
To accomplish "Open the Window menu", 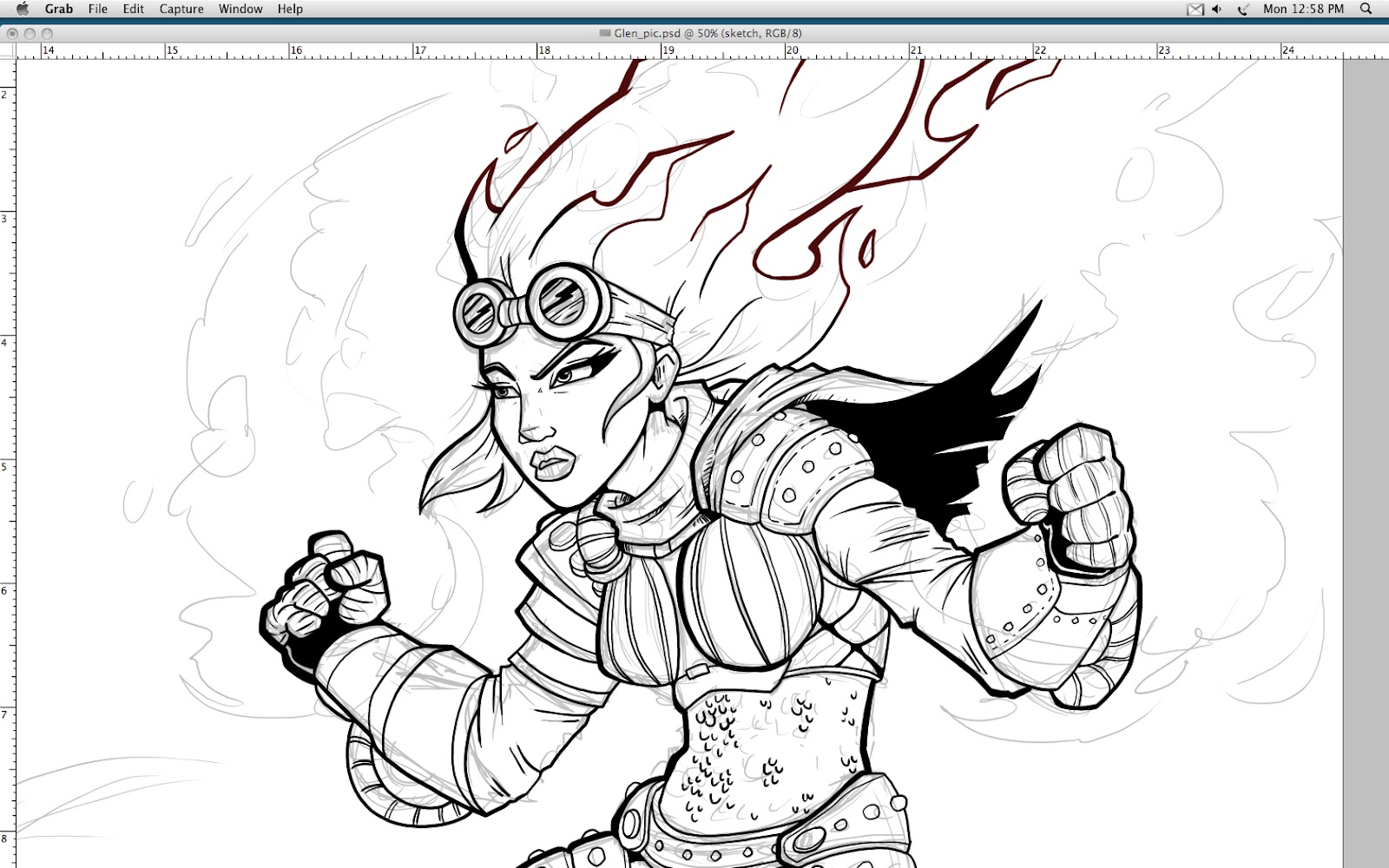I will pyautogui.click(x=240, y=9).
